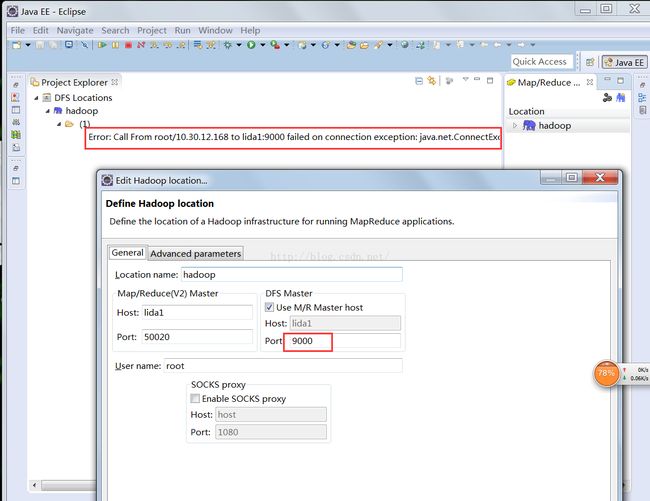Collapse the hadoop node under DFS Locations

48,111
